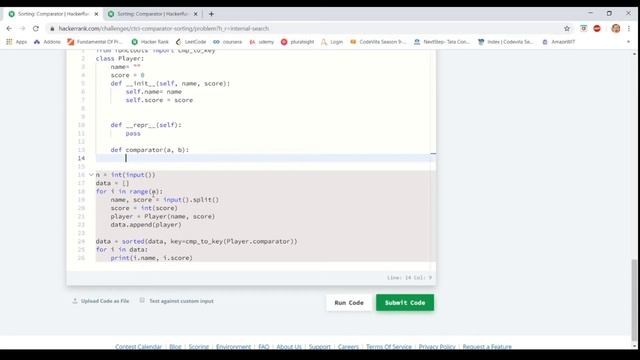Open the Chrome profile avatar
Viewport: 640px width, 360px height.
616,29
